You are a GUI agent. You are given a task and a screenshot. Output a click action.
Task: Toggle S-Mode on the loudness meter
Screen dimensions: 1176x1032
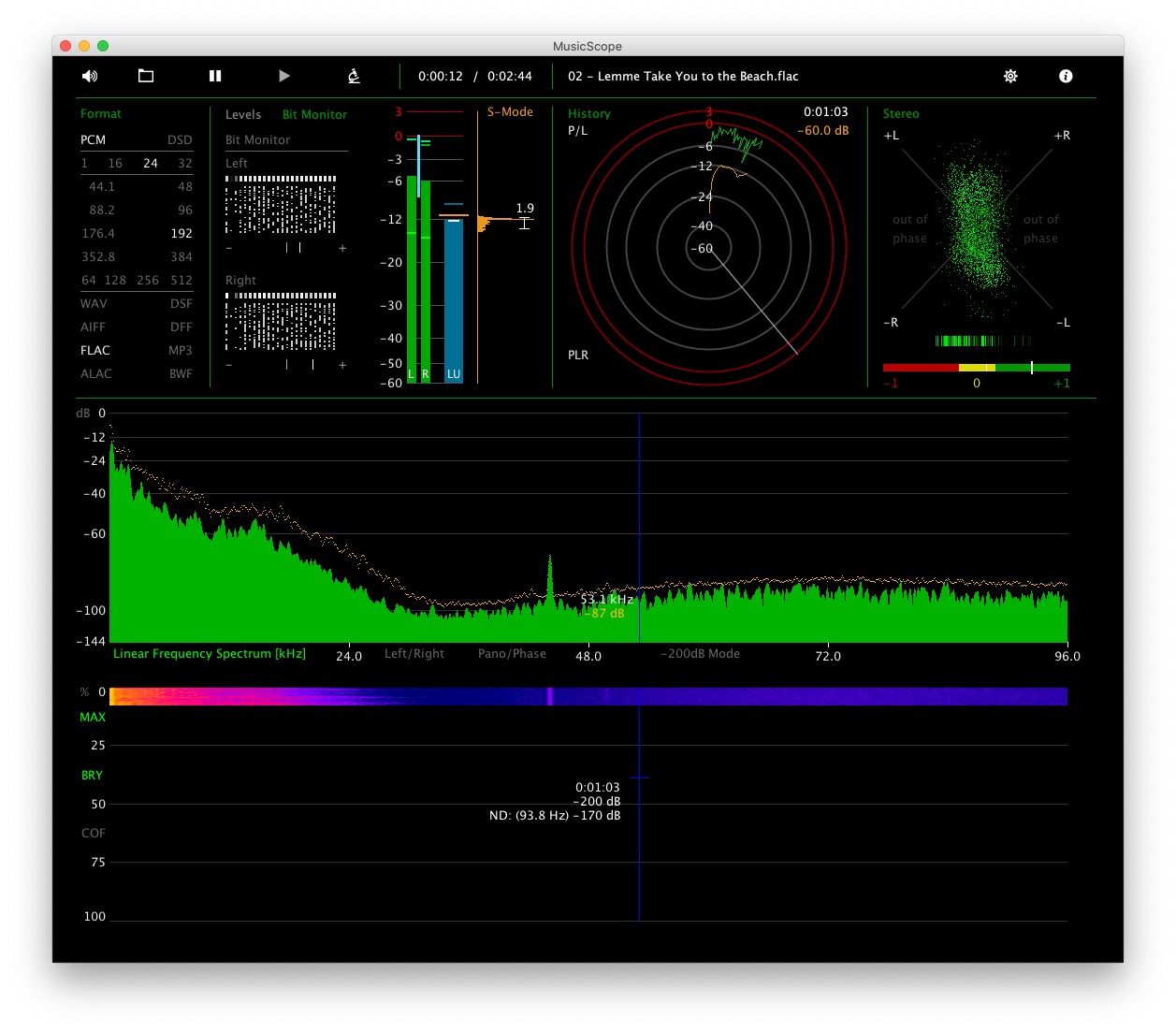tap(510, 111)
